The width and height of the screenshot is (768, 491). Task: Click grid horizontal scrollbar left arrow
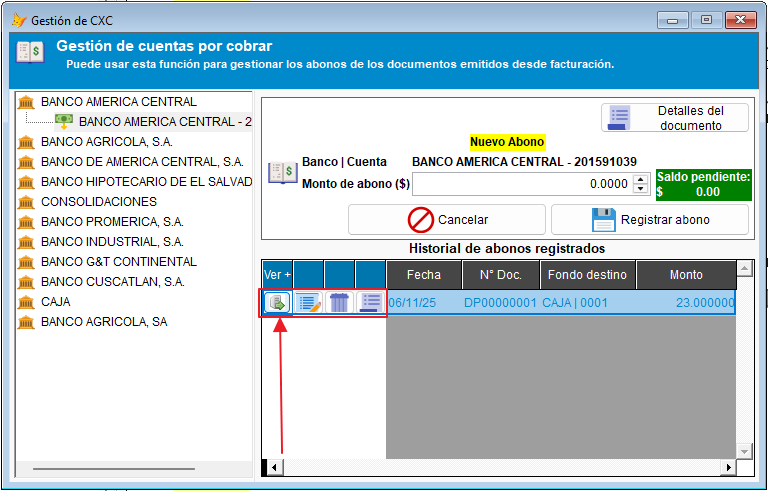274,467
